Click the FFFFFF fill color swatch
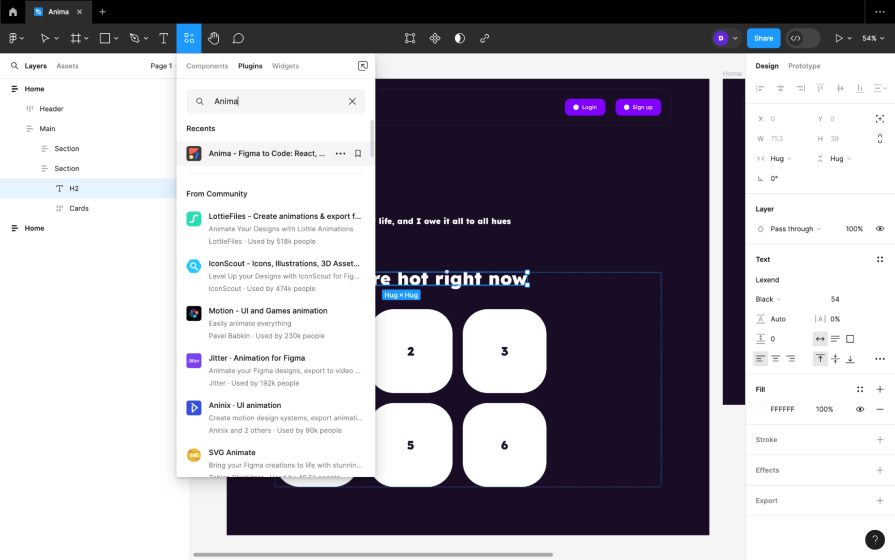 tap(761, 409)
